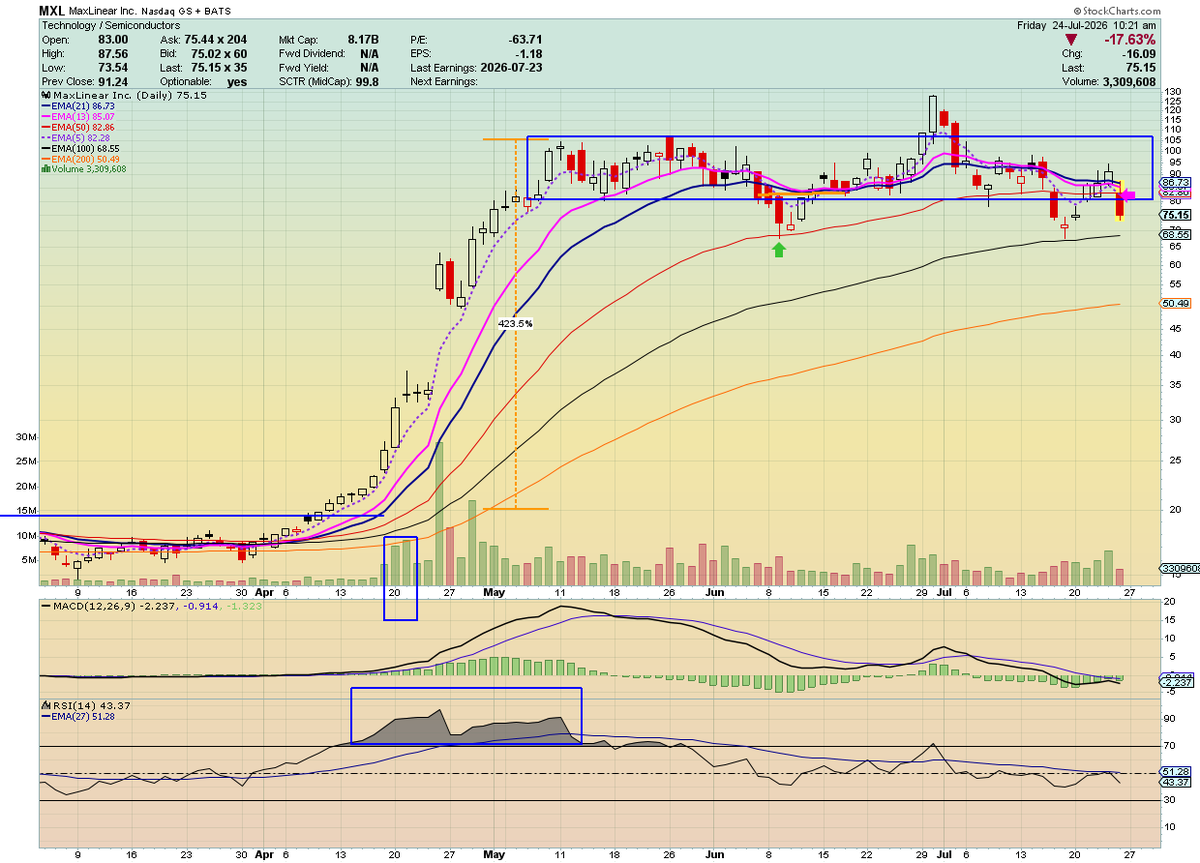Image resolution: width=1200 pixels, height=863 pixels.
Task: Click the Mkt Cap value 8.17B
Action: point(364,40)
